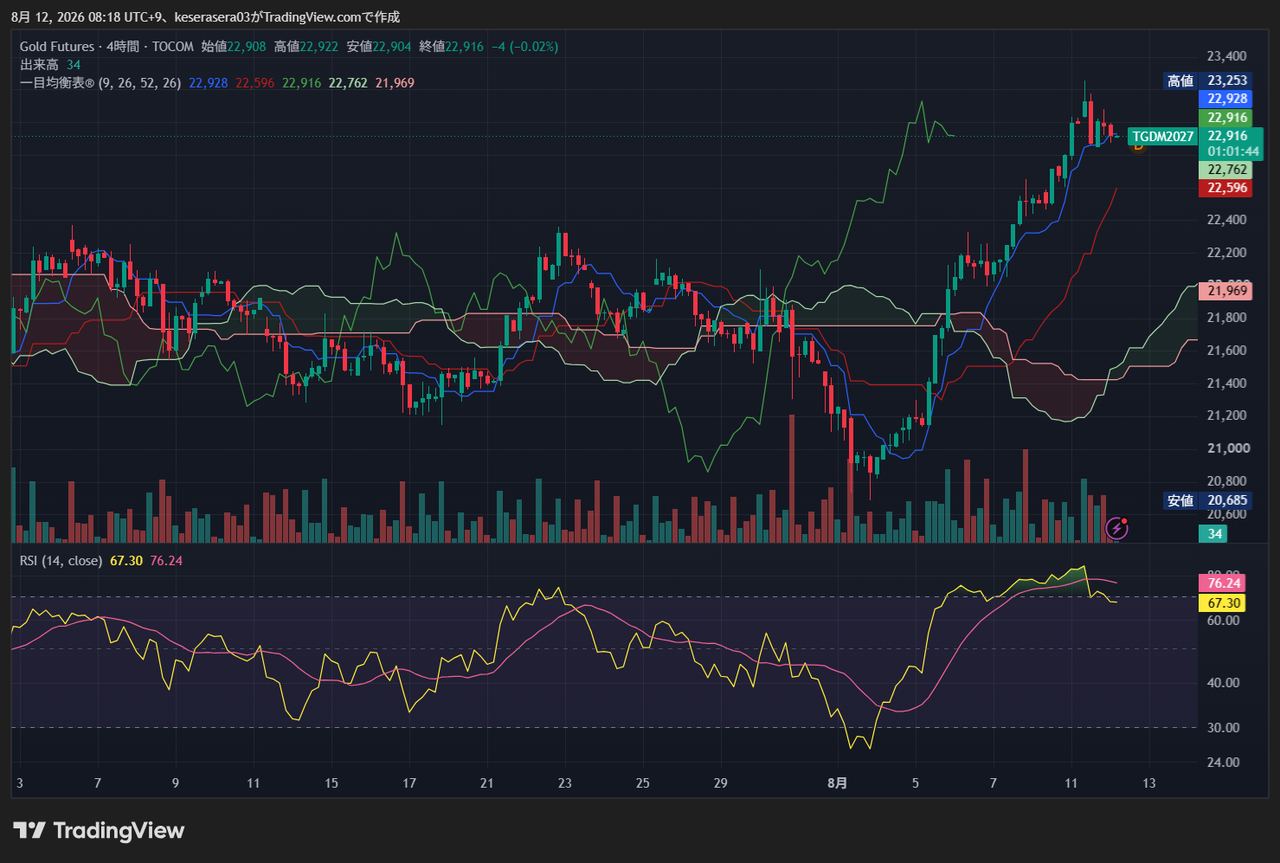The image size is (1280, 863).
Task: Click the 4時間 interval text
Action: [123, 46]
